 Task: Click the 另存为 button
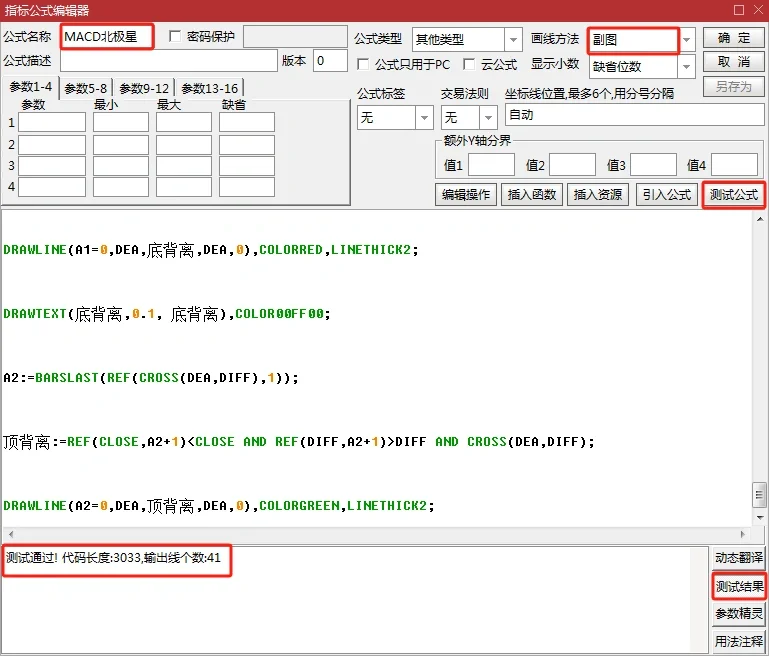click(x=734, y=86)
